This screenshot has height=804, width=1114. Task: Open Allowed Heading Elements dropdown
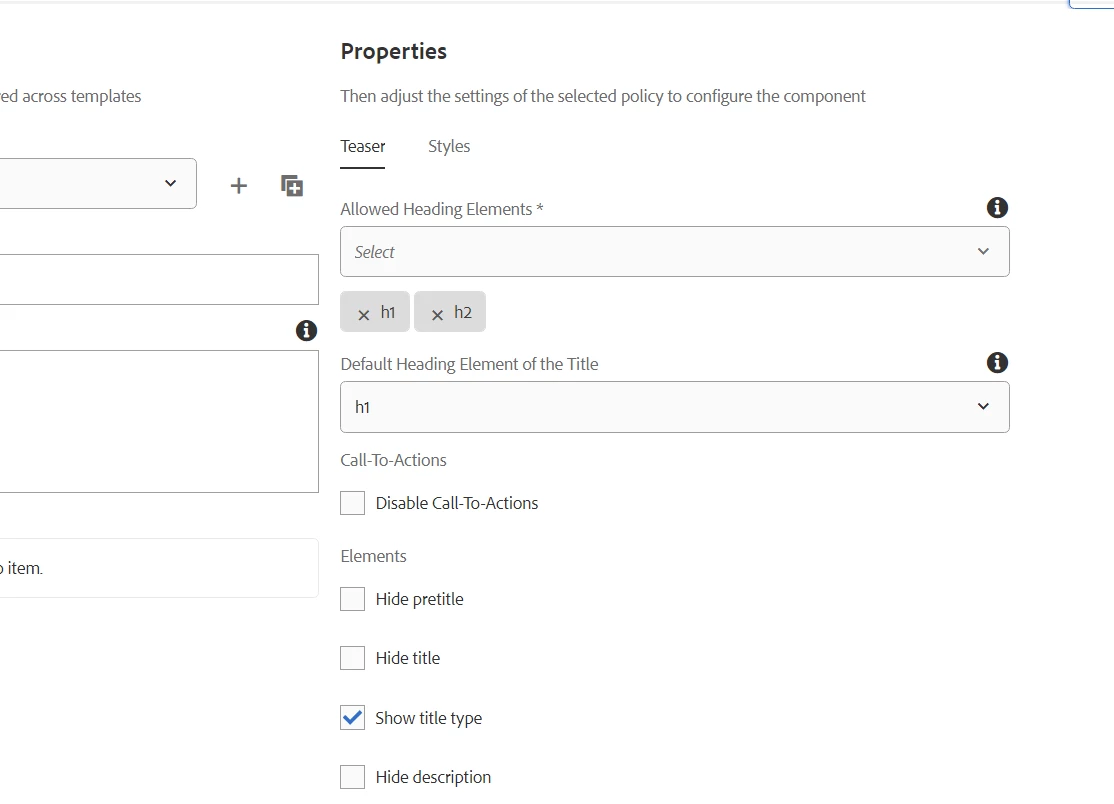[x=674, y=252]
